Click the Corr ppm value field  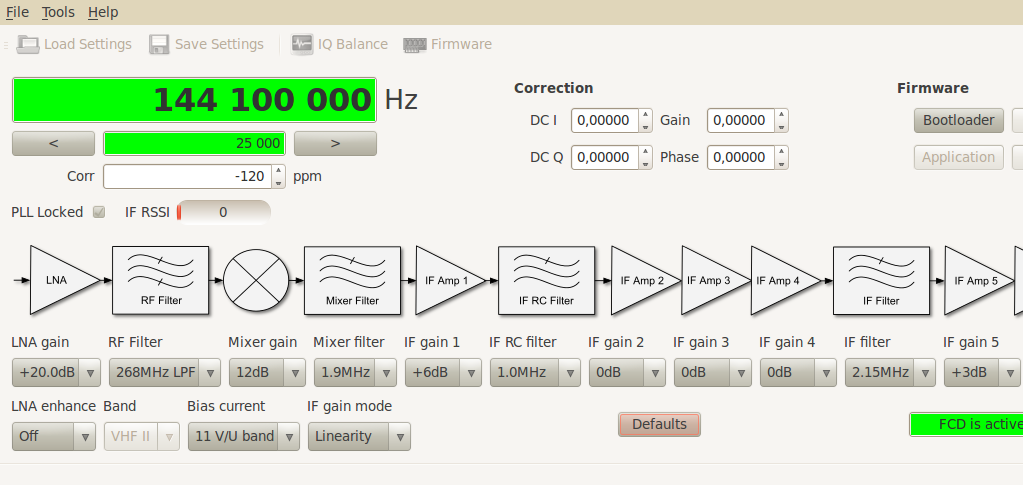coord(187,176)
